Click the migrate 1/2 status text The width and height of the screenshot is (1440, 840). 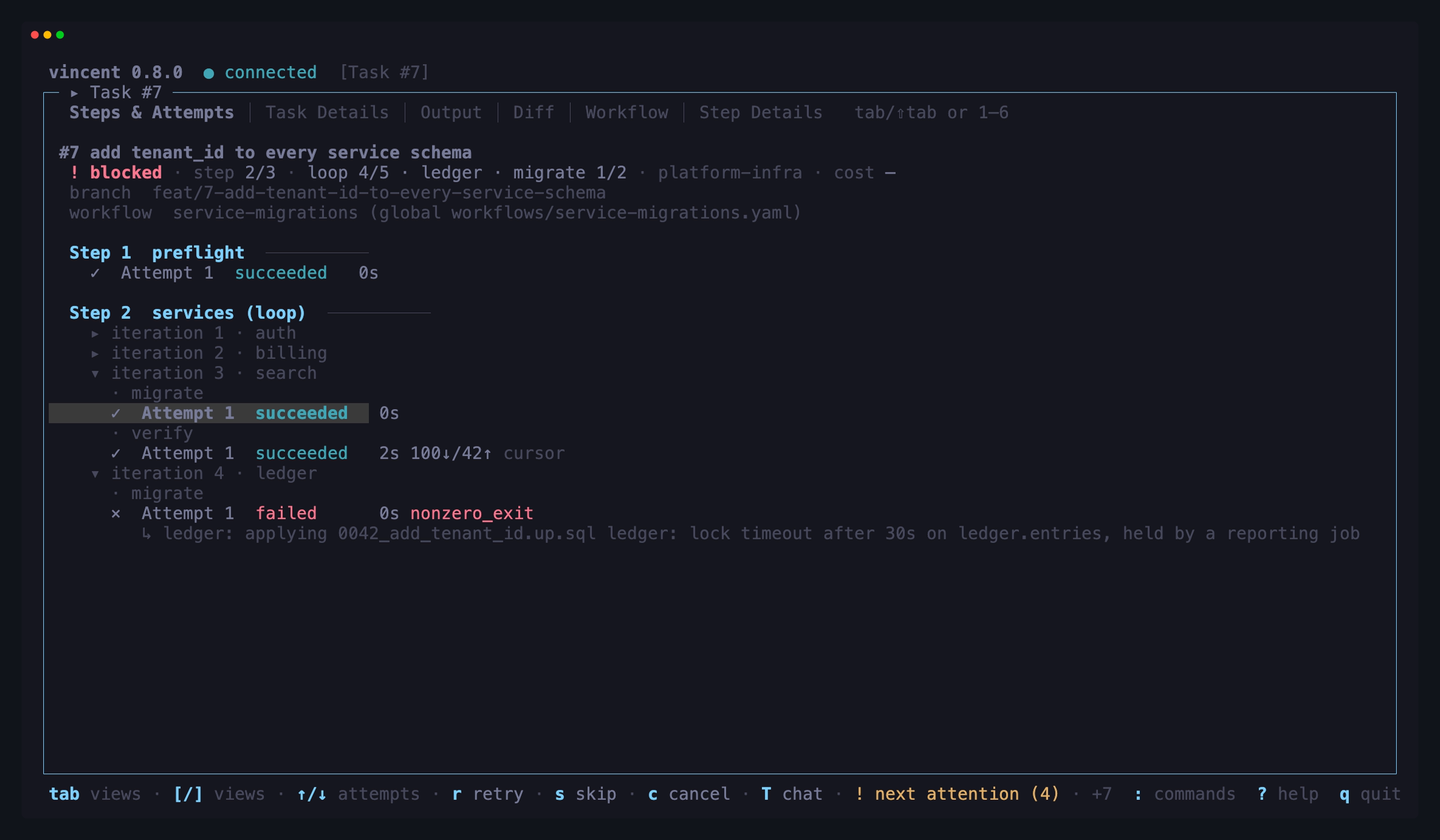[569, 173]
